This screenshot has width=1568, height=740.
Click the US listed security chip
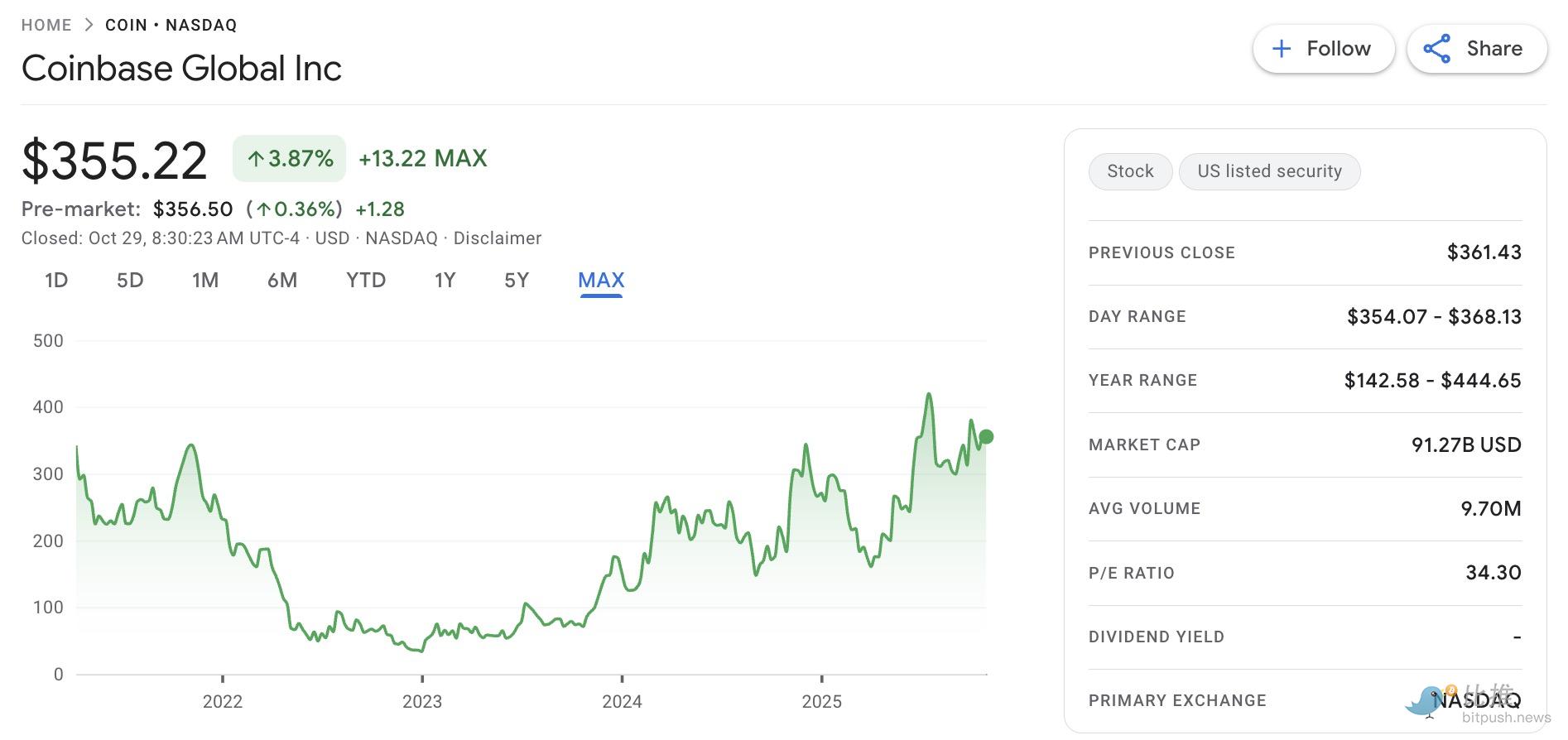1269,171
